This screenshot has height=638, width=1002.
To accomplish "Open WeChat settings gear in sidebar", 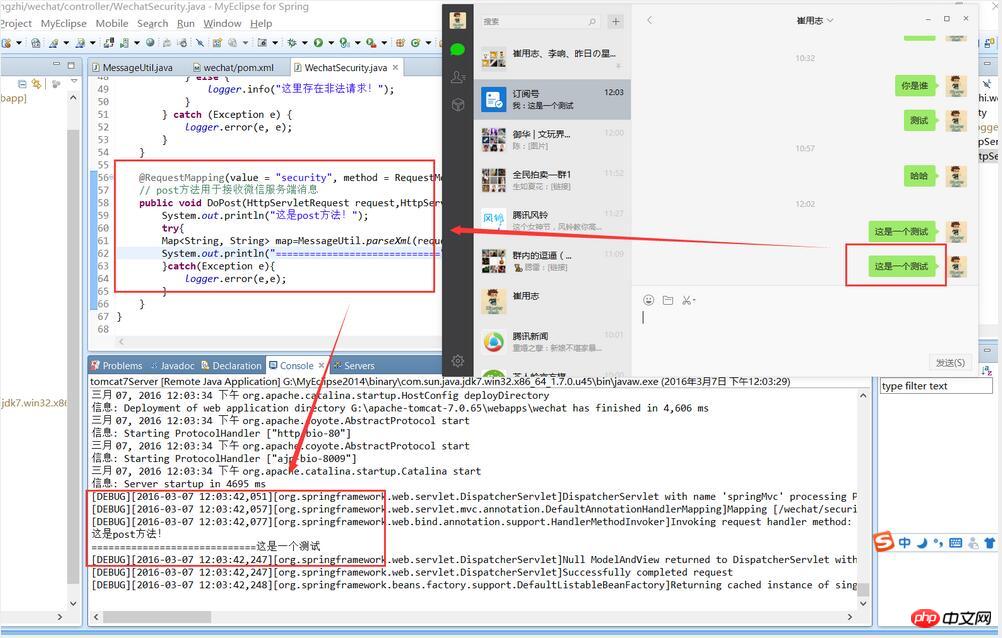I will [458, 361].
